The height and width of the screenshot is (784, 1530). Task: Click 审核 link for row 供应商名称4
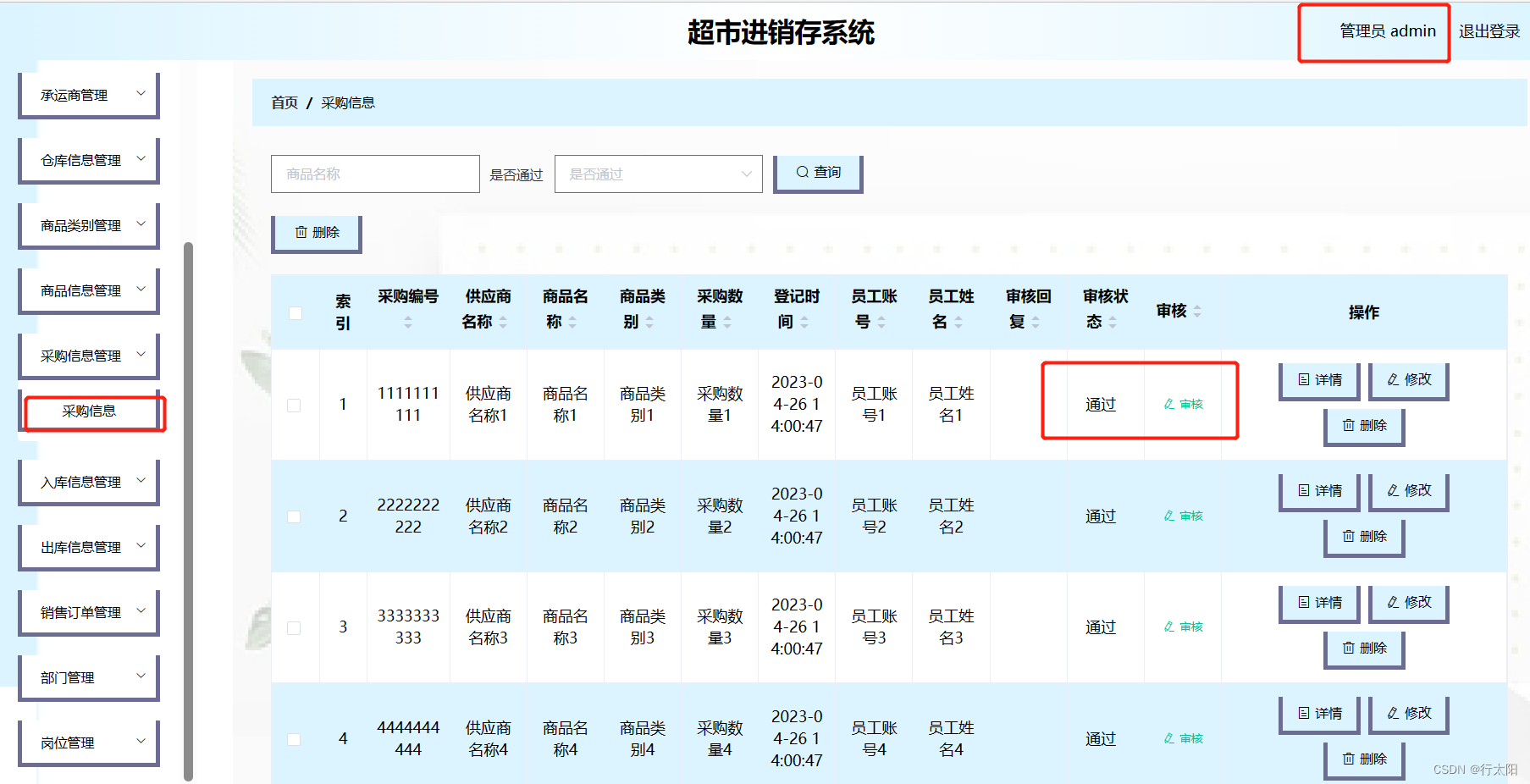(1183, 739)
